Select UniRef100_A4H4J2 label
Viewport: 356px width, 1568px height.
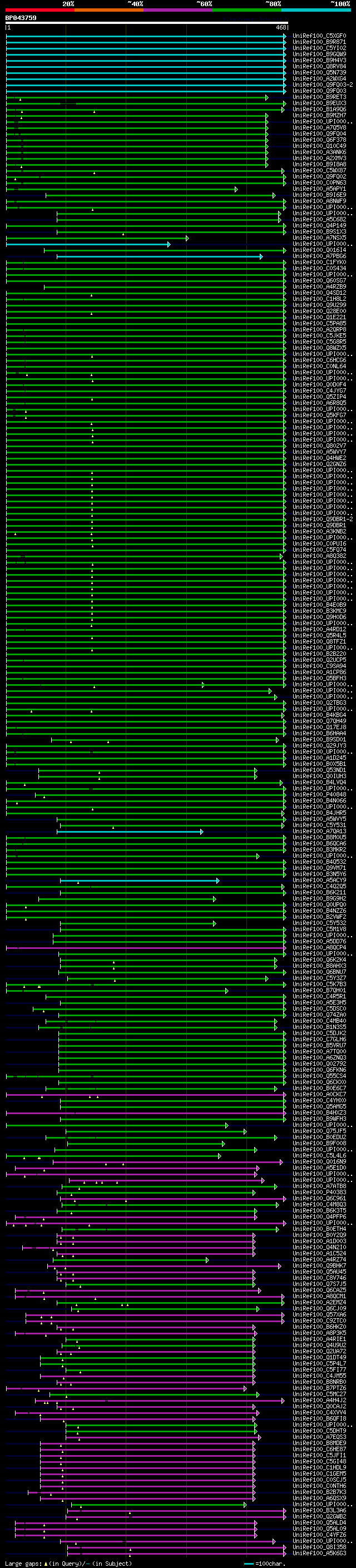(319, 1400)
